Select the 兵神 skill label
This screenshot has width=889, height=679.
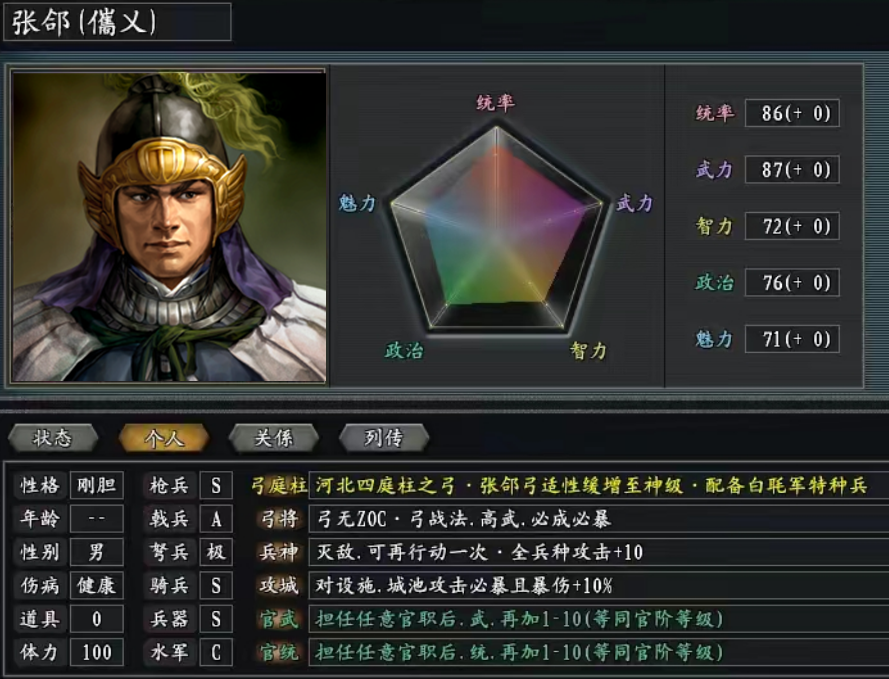[279, 552]
